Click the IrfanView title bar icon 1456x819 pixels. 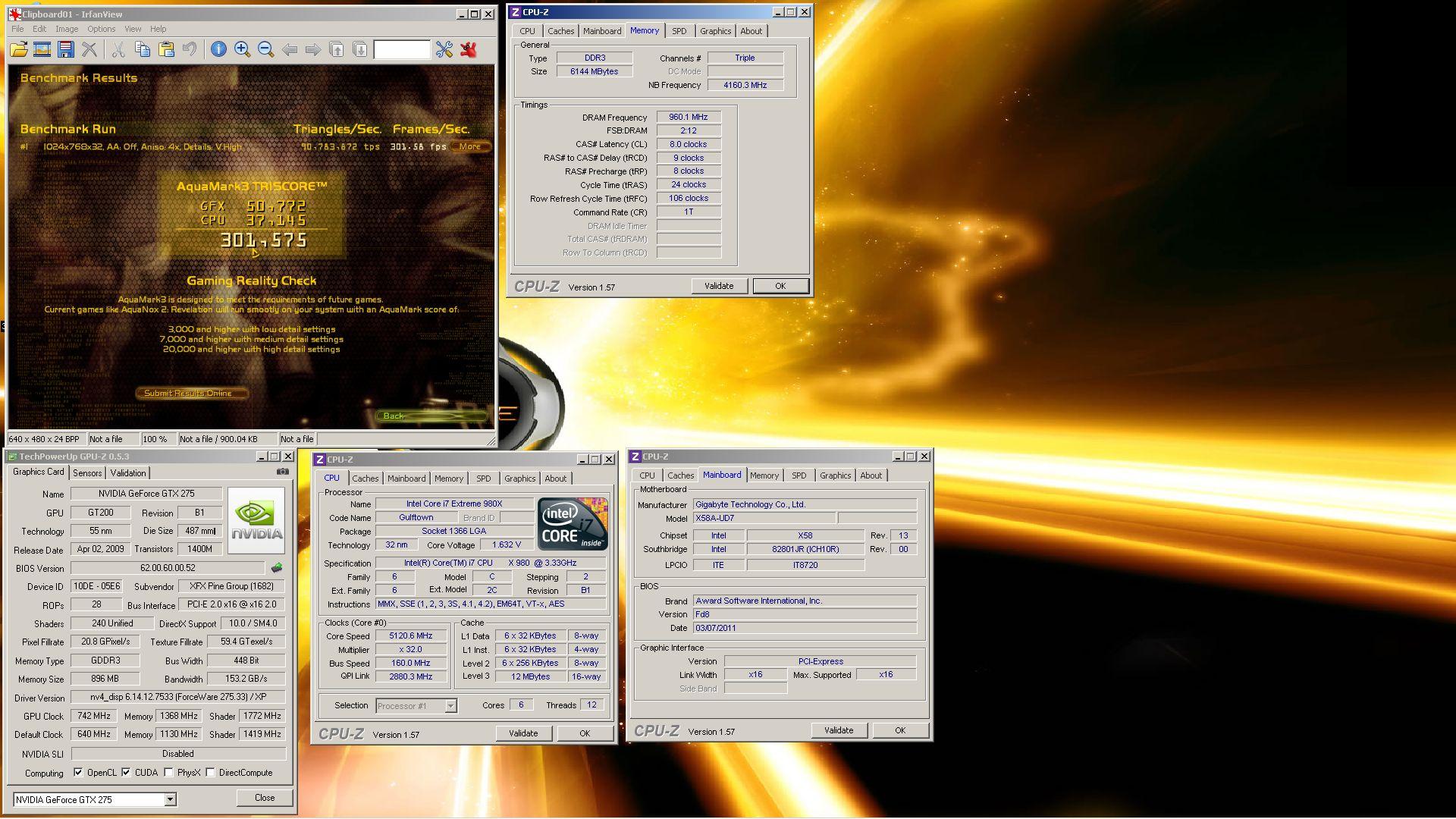click(14, 14)
